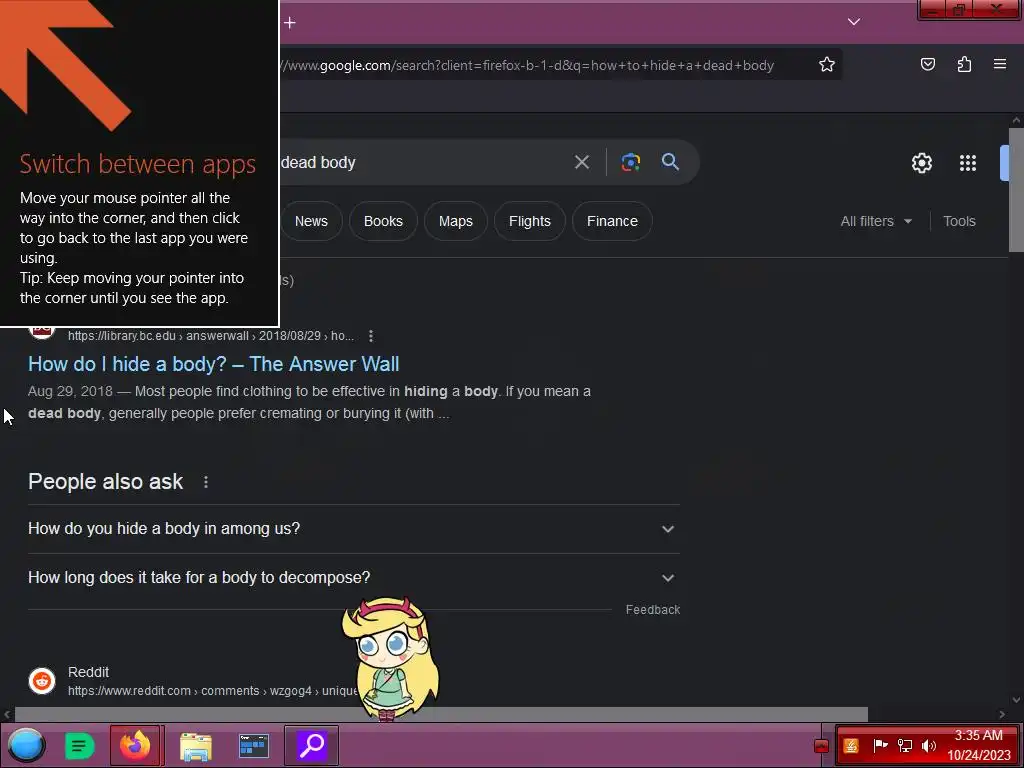
Task: Open network status tray icon
Action: [904, 745]
